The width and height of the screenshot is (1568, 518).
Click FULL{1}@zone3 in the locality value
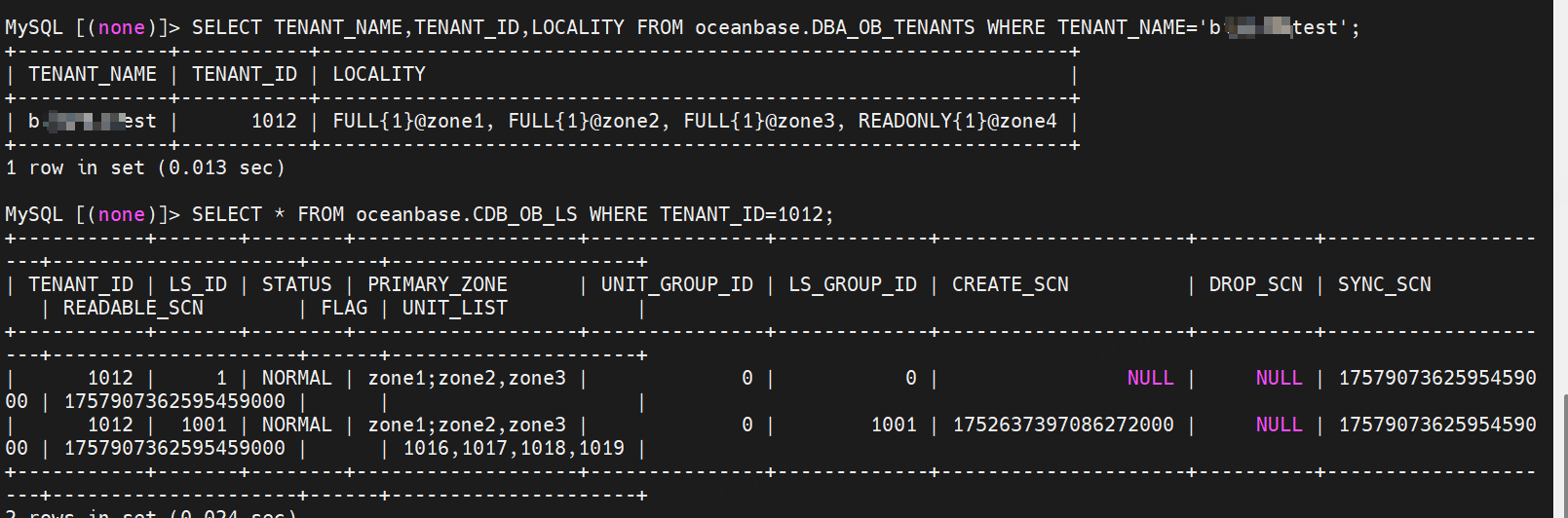click(759, 121)
